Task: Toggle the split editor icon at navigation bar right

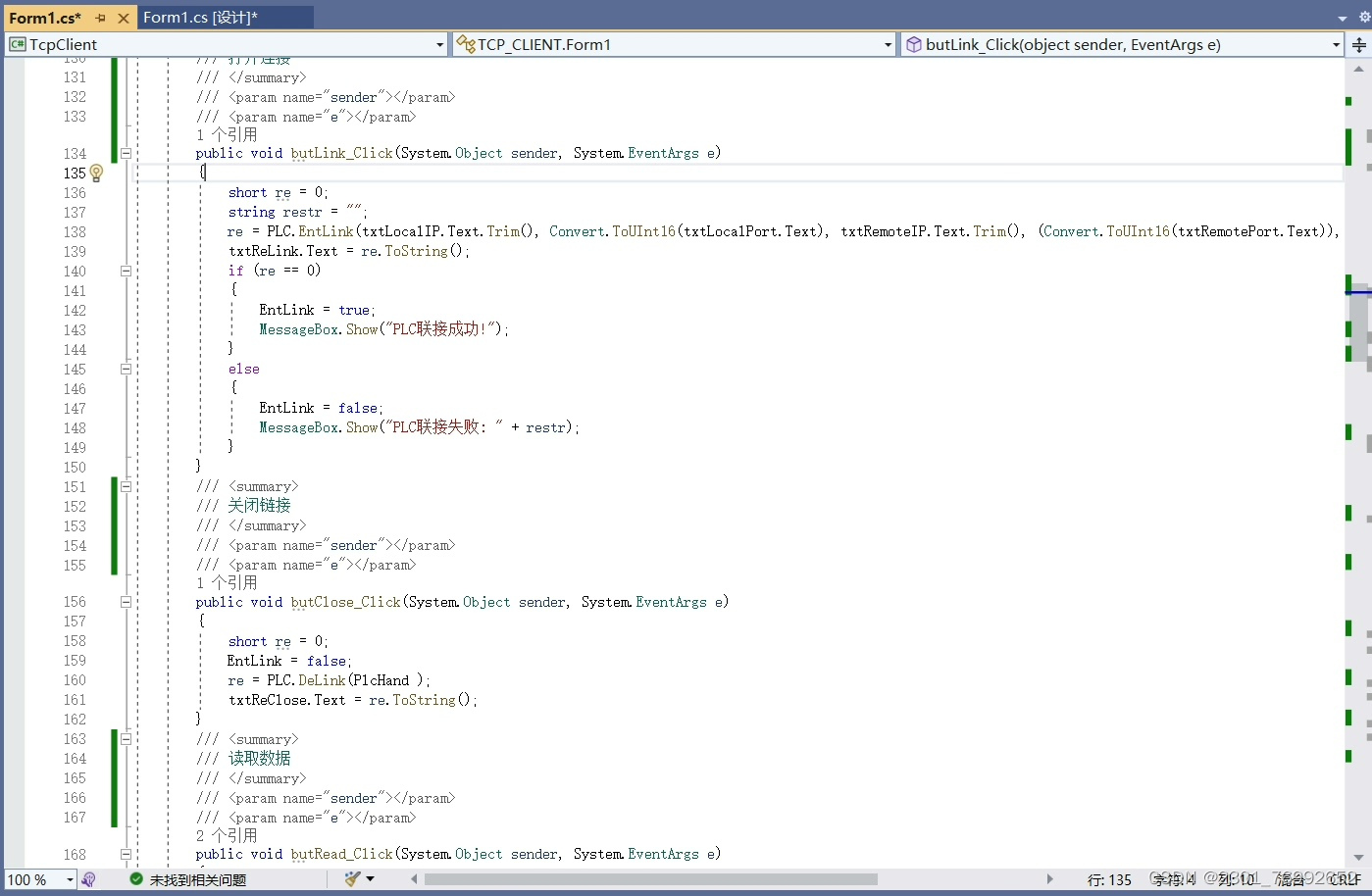Action: (1360, 44)
